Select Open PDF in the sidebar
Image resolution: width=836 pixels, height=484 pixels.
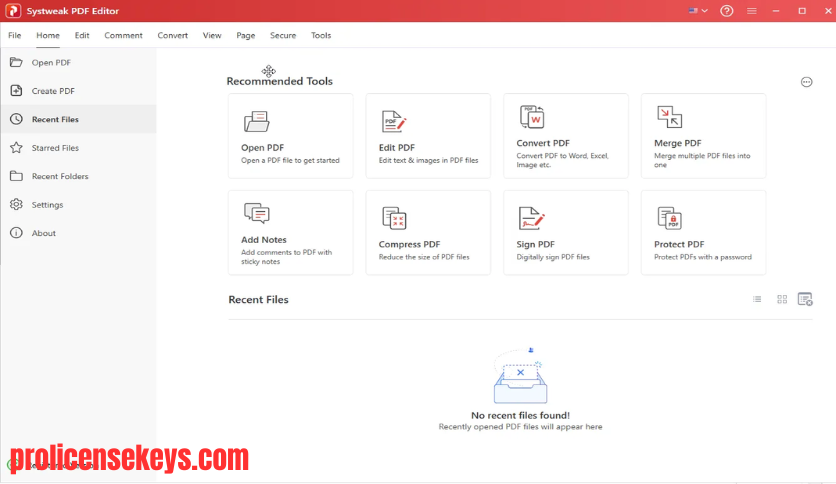coord(78,62)
